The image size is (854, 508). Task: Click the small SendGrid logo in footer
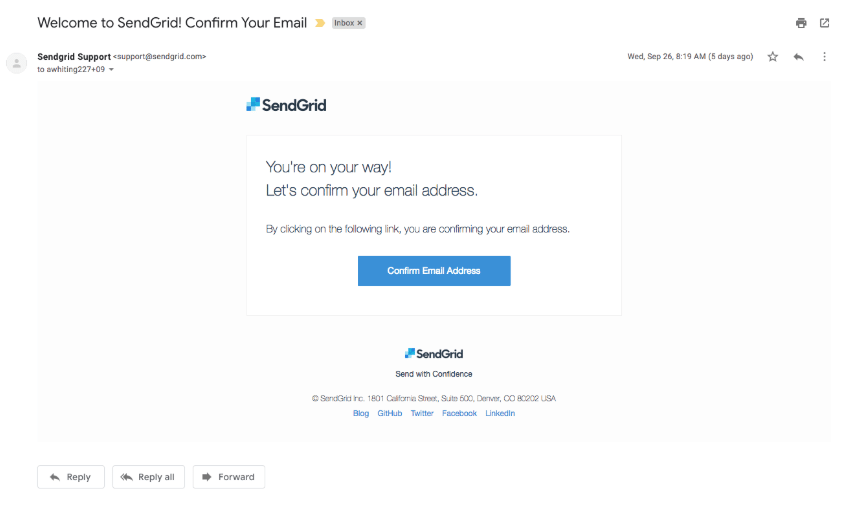434,354
